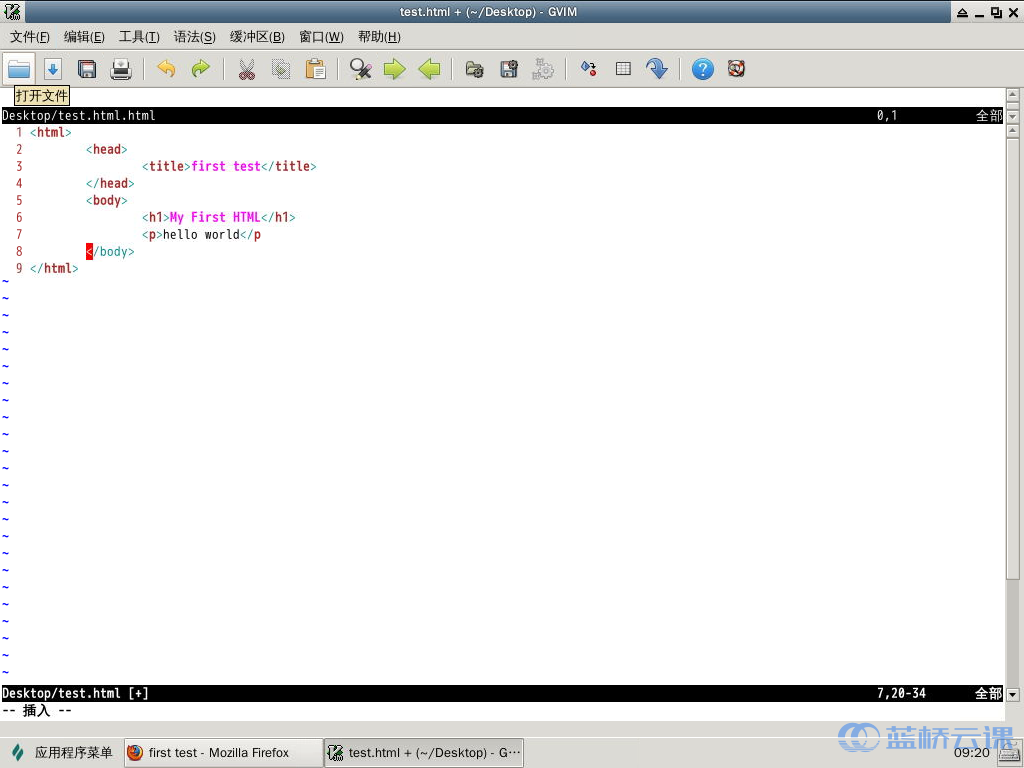Expand the 语法(S) menu
The image size is (1024, 768).
(194, 37)
